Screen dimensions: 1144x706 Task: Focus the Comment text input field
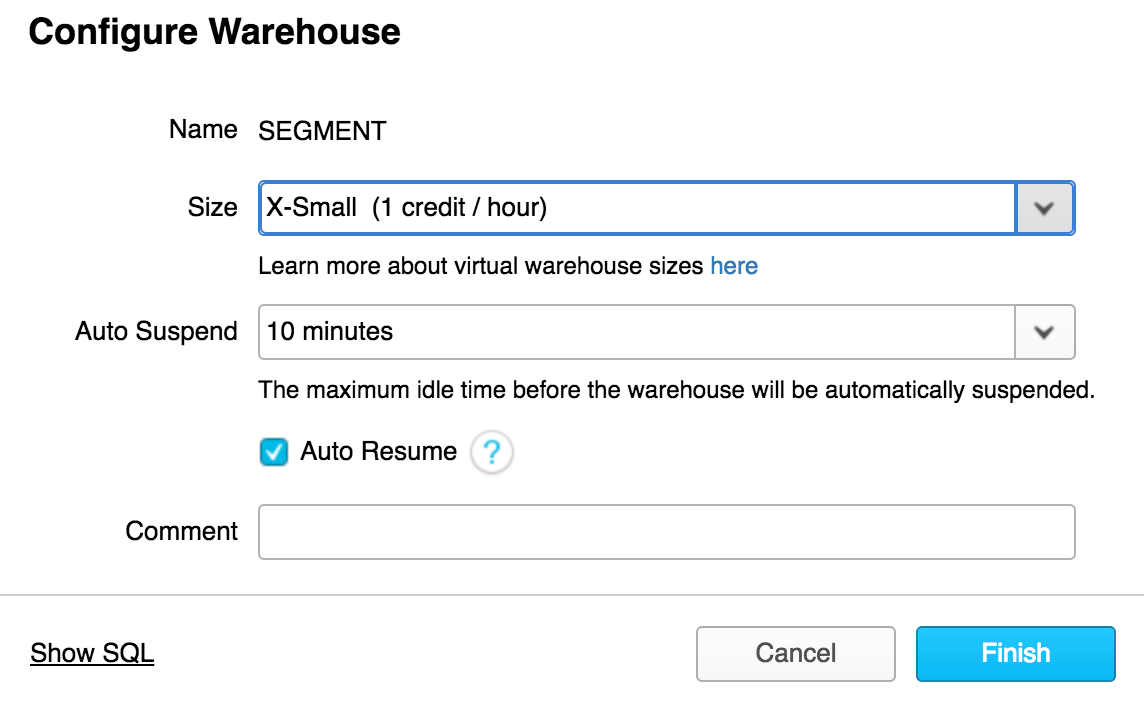click(x=666, y=532)
